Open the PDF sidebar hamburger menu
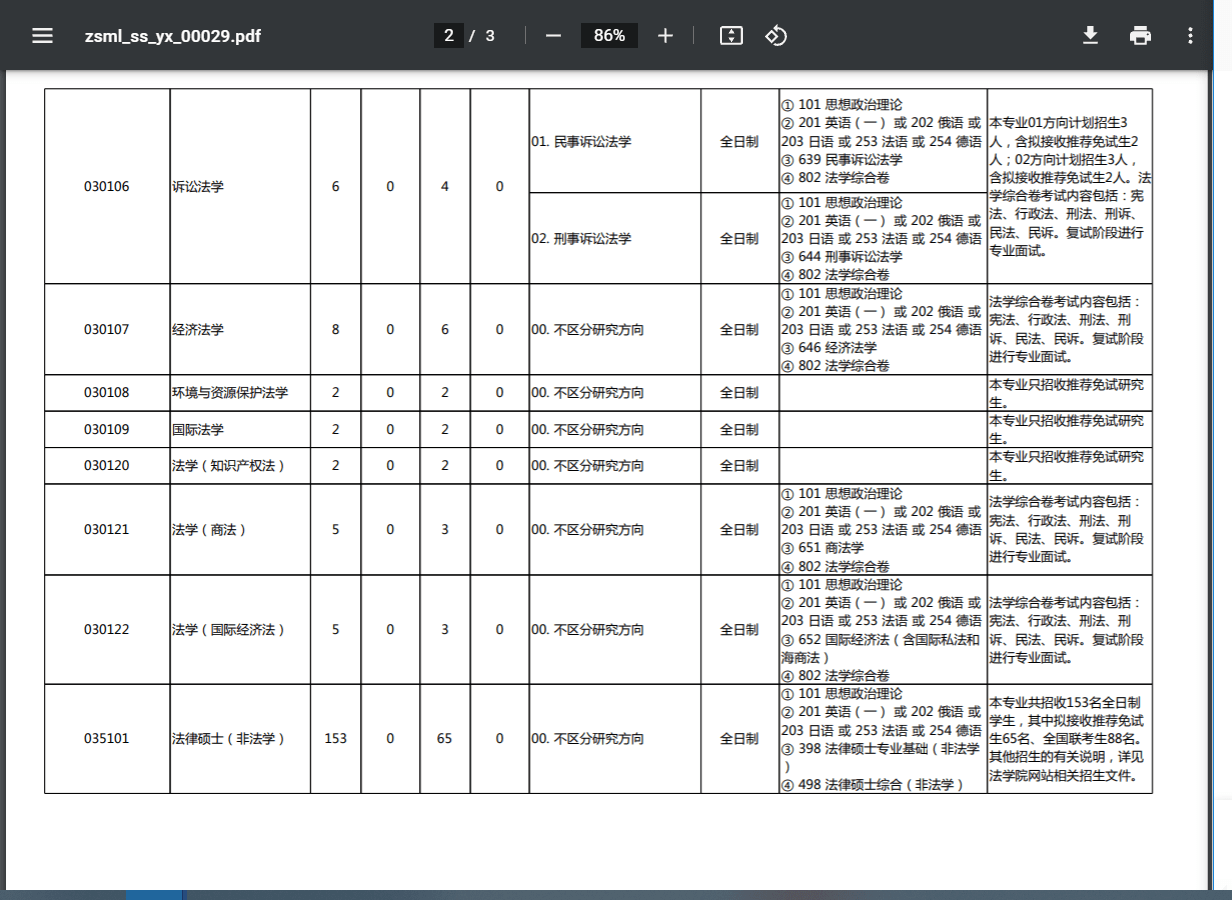 [42, 36]
